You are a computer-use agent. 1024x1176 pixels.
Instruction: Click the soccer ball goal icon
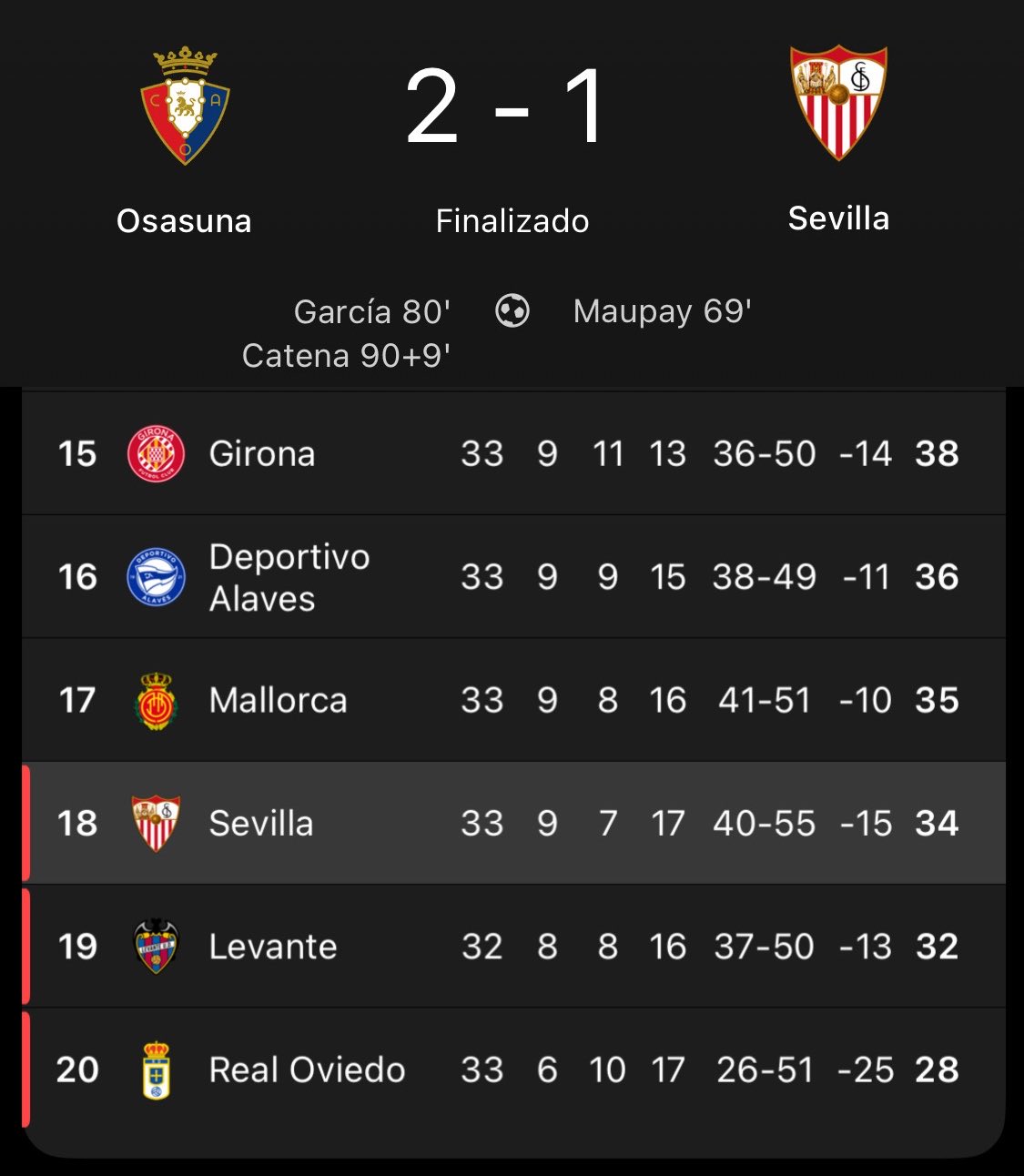(512, 311)
